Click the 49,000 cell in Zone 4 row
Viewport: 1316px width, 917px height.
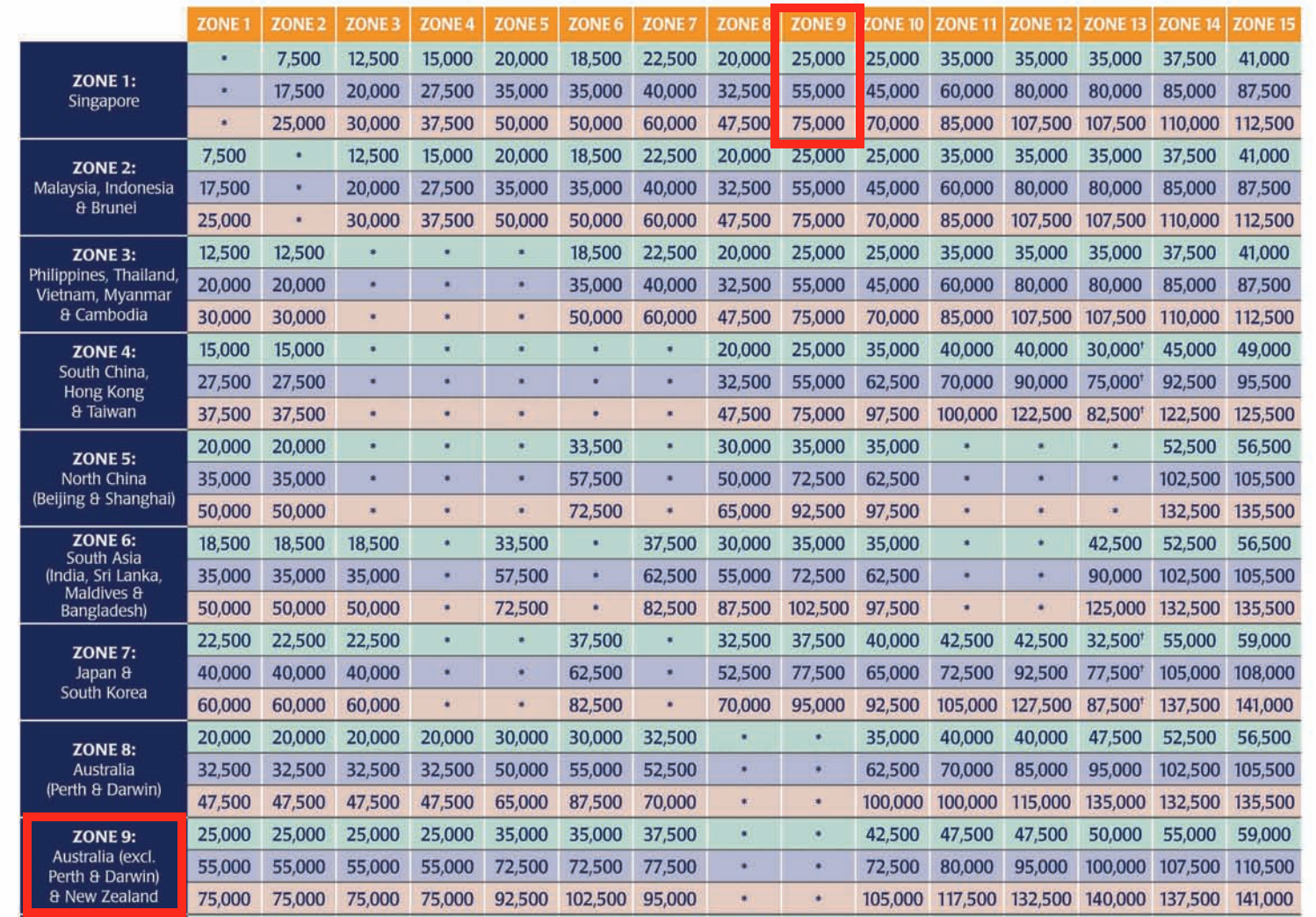click(1263, 350)
